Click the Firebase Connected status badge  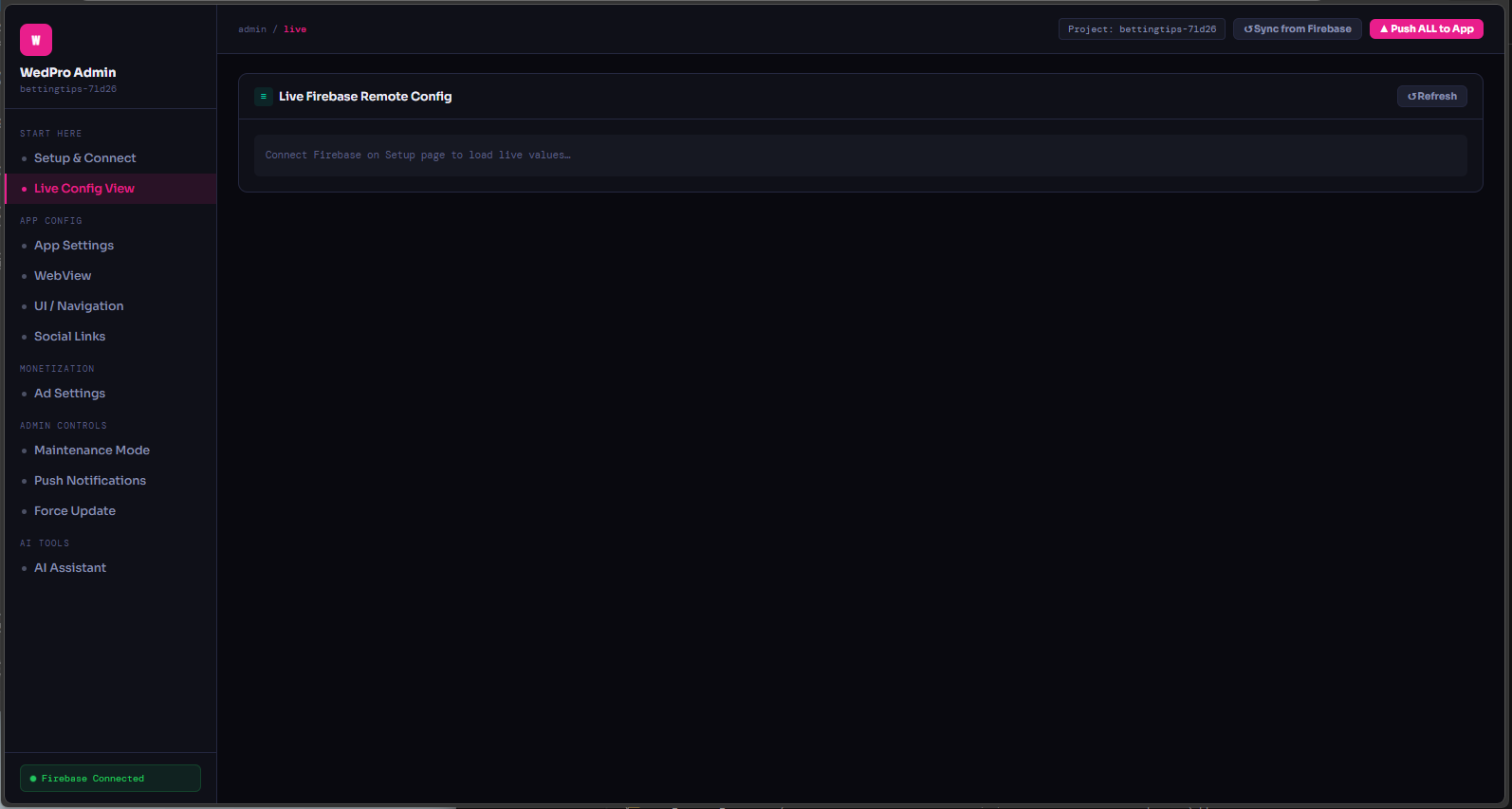[110, 778]
